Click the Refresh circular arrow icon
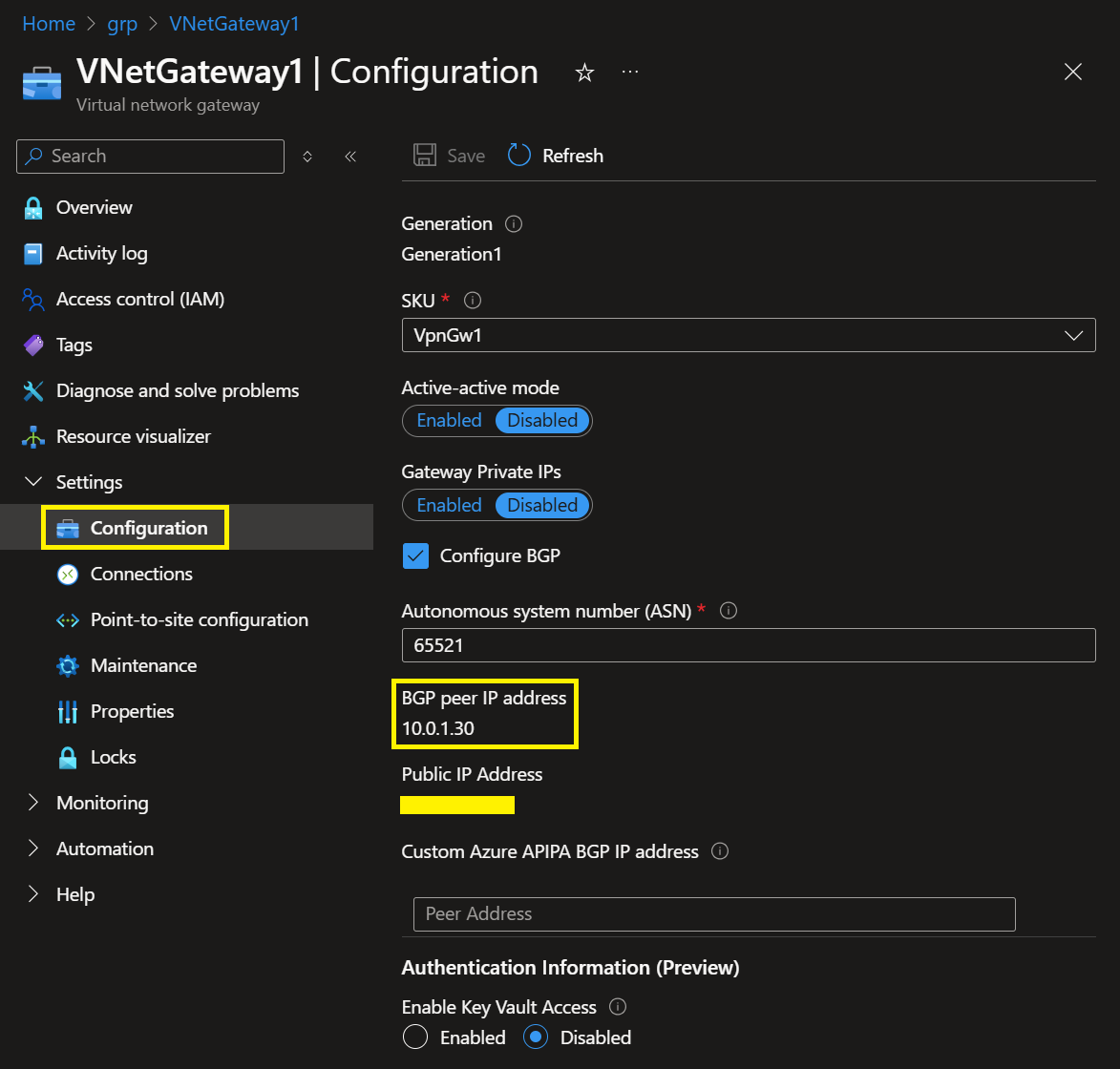1120x1069 pixels. pyautogui.click(x=519, y=155)
